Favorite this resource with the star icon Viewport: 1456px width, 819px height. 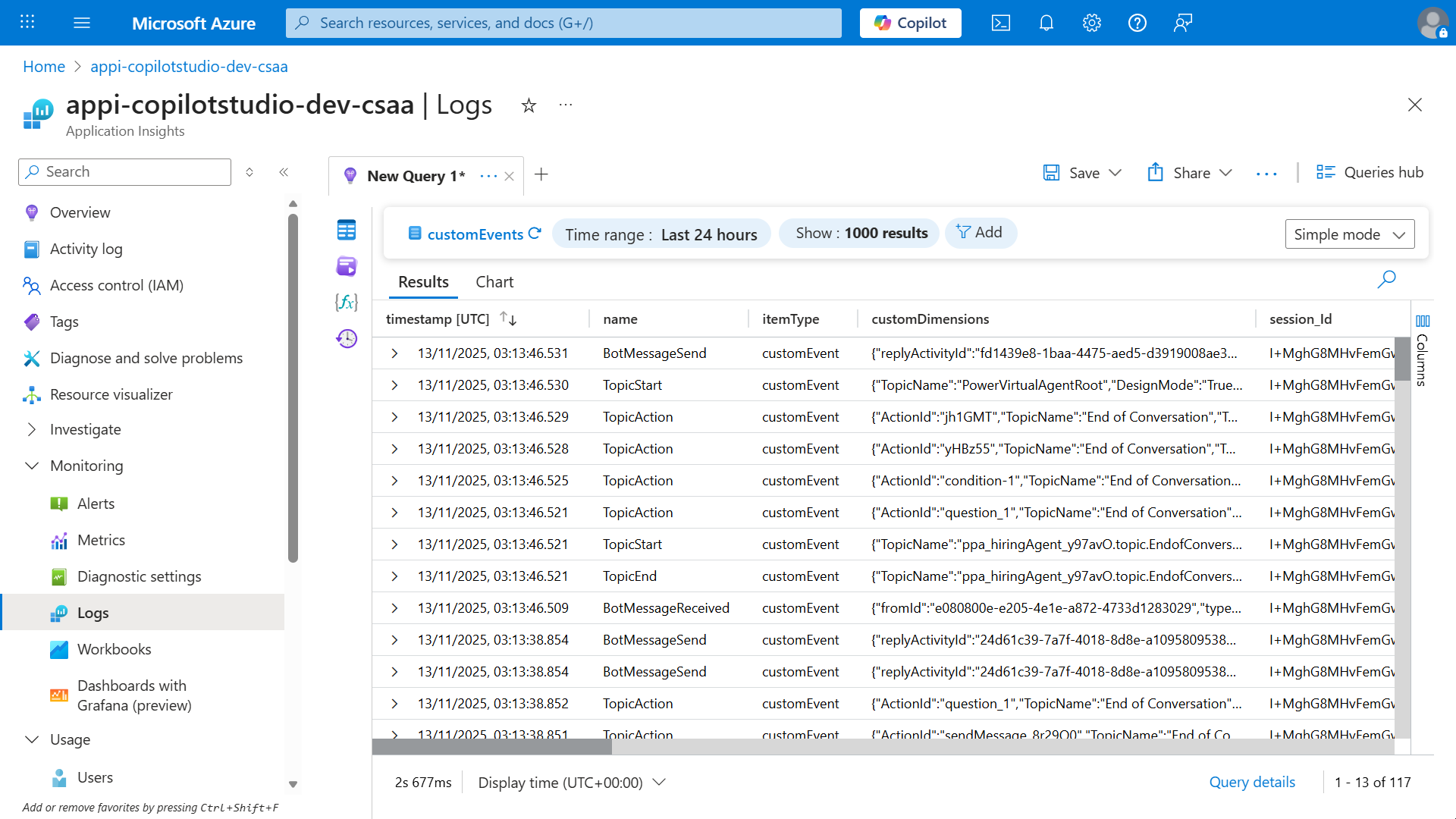(529, 105)
